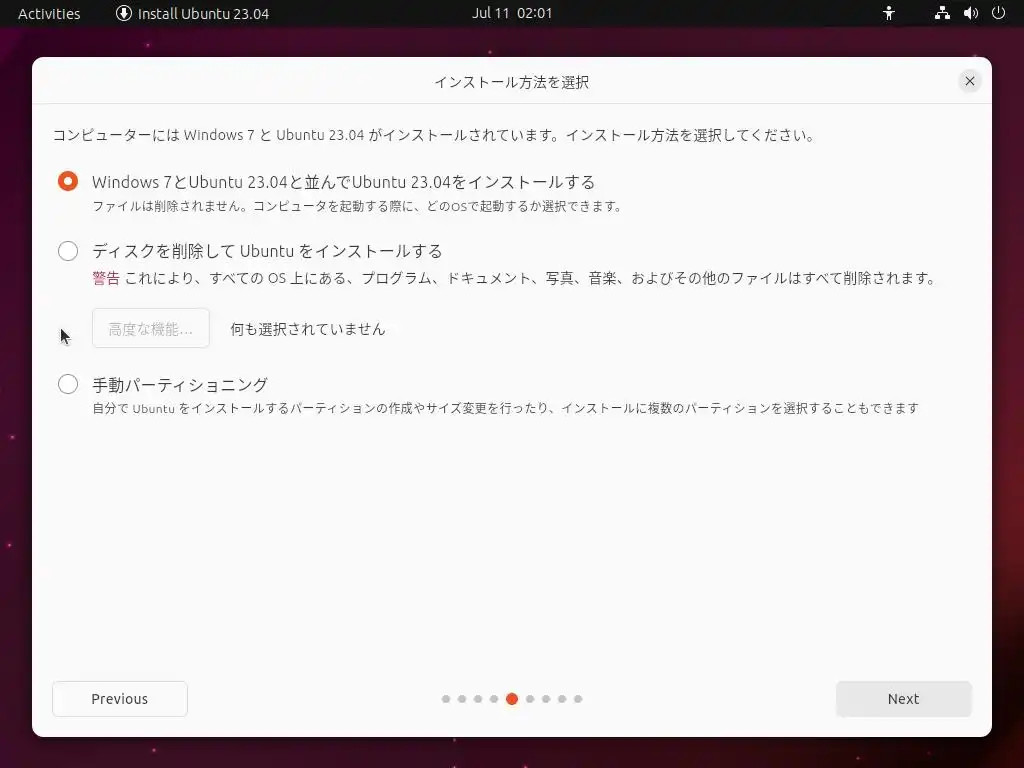Screen dimensions: 1024x768
Task: Click the wired network status icon
Action: point(942,13)
